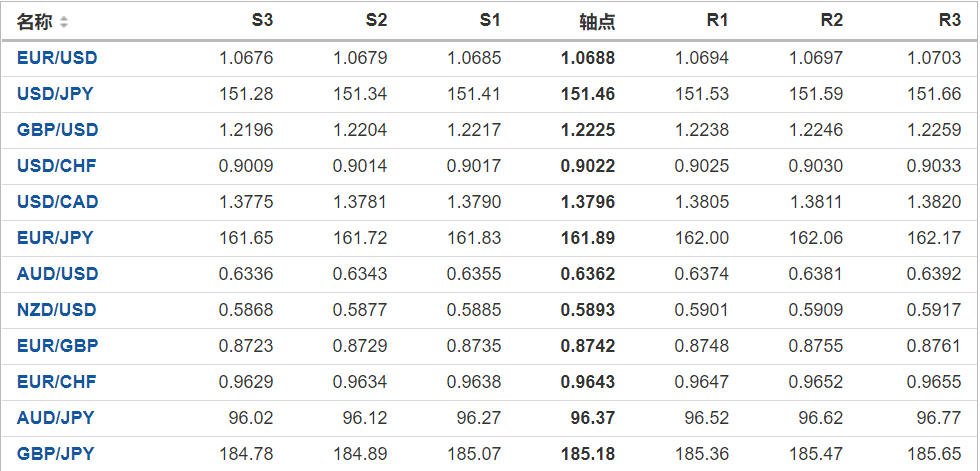The height and width of the screenshot is (471, 980).
Task: Select the USD/CHF pair link
Action: coord(57,166)
